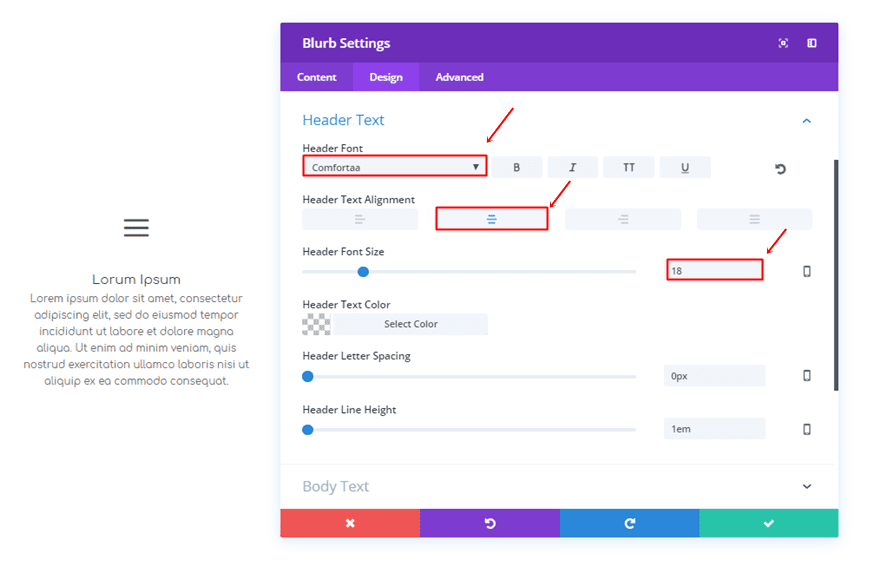Click the hamburger blurb icon
This screenshot has height=573, width=880.
tap(136, 228)
